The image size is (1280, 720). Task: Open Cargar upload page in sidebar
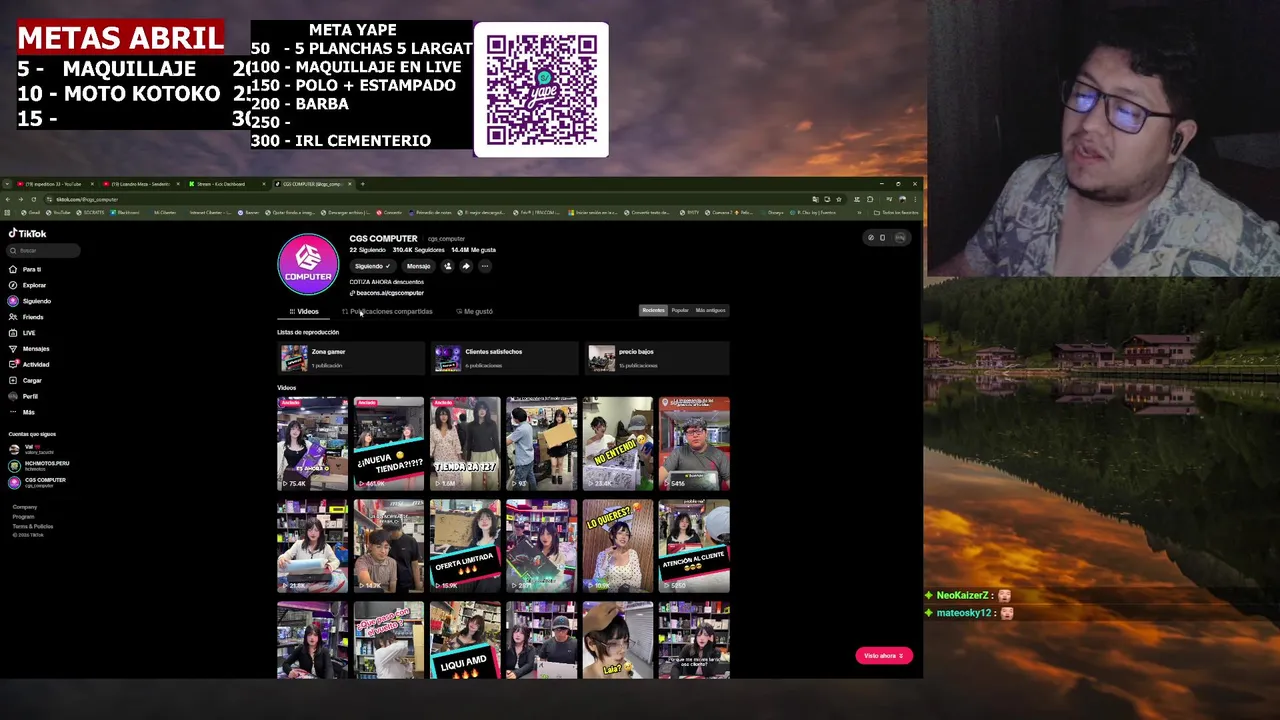tap(26, 380)
